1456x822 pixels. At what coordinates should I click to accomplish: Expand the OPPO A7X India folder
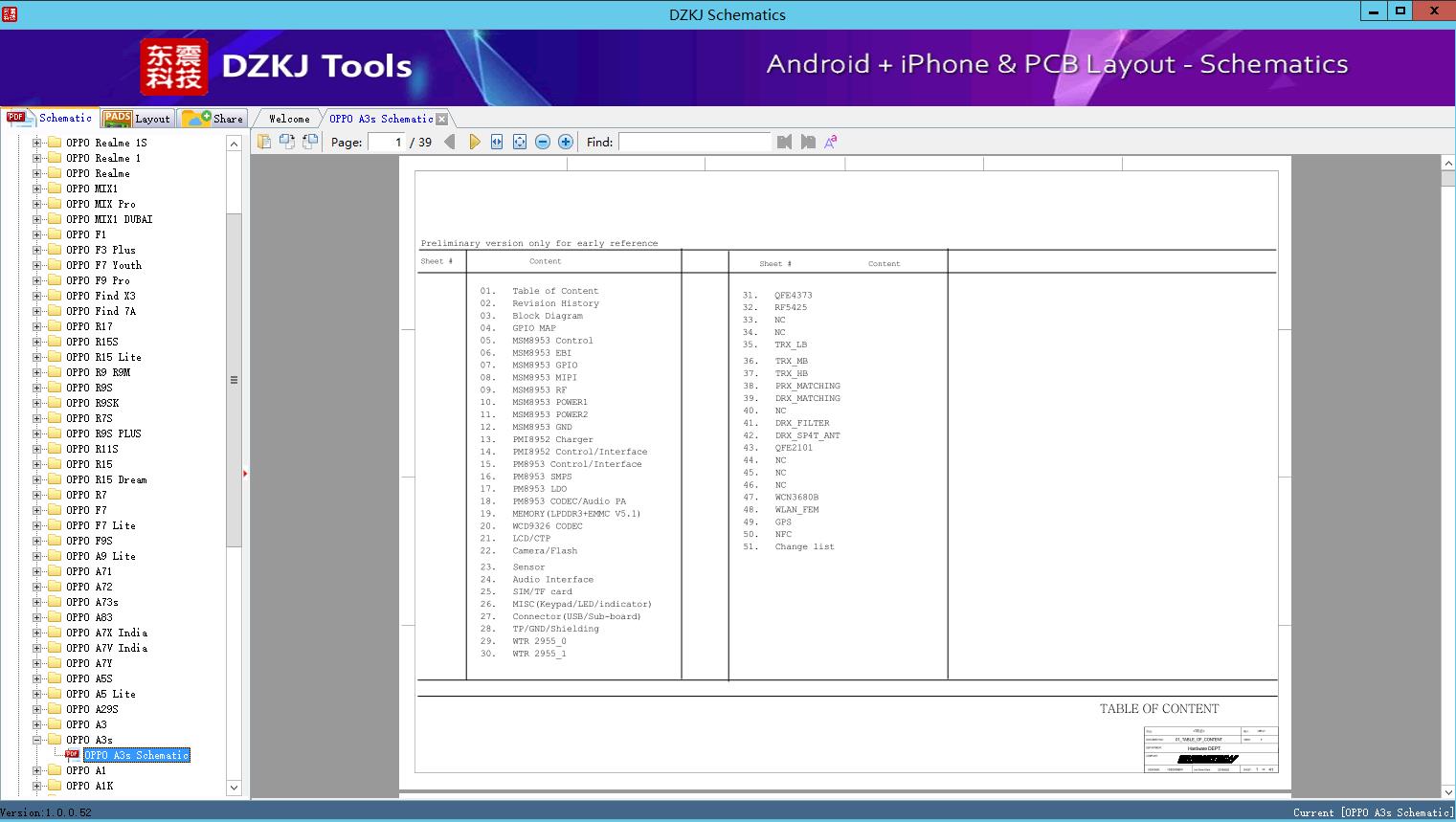tap(36, 633)
